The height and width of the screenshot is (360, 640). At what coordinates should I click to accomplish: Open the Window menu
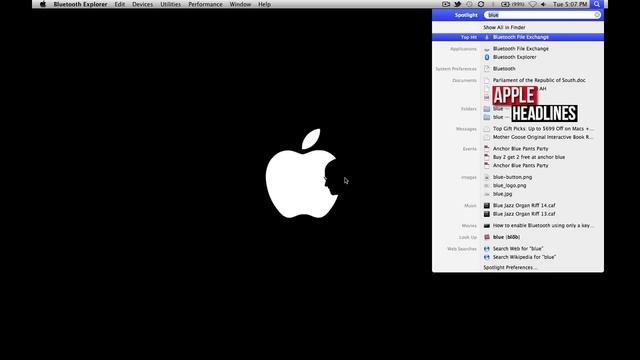(x=240, y=4)
